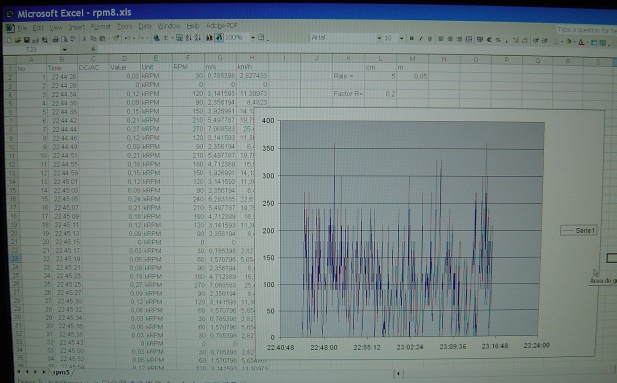Viewport: 617px width, 383px height.
Task: Click the AutoSum sigma icon
Action: tap(166, 38)
